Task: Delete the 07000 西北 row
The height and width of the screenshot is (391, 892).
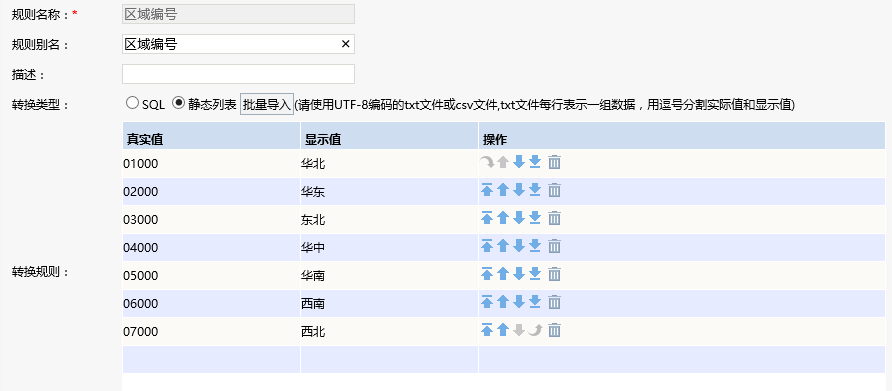Action: [554, 331]
